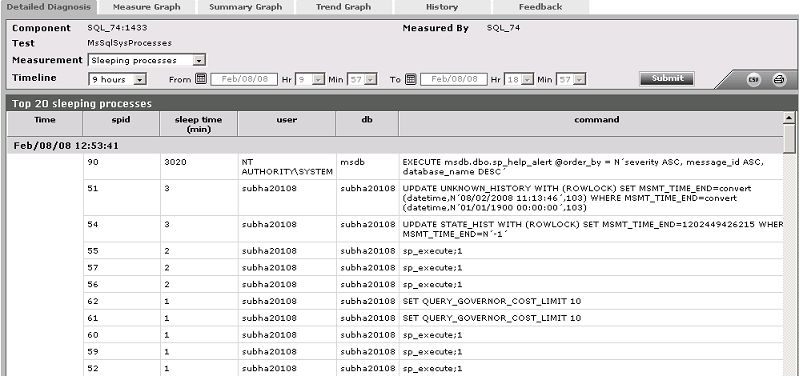Switch to the Detailed Diagnosis tab
The image size is (799, 376).
click(48, 7)
